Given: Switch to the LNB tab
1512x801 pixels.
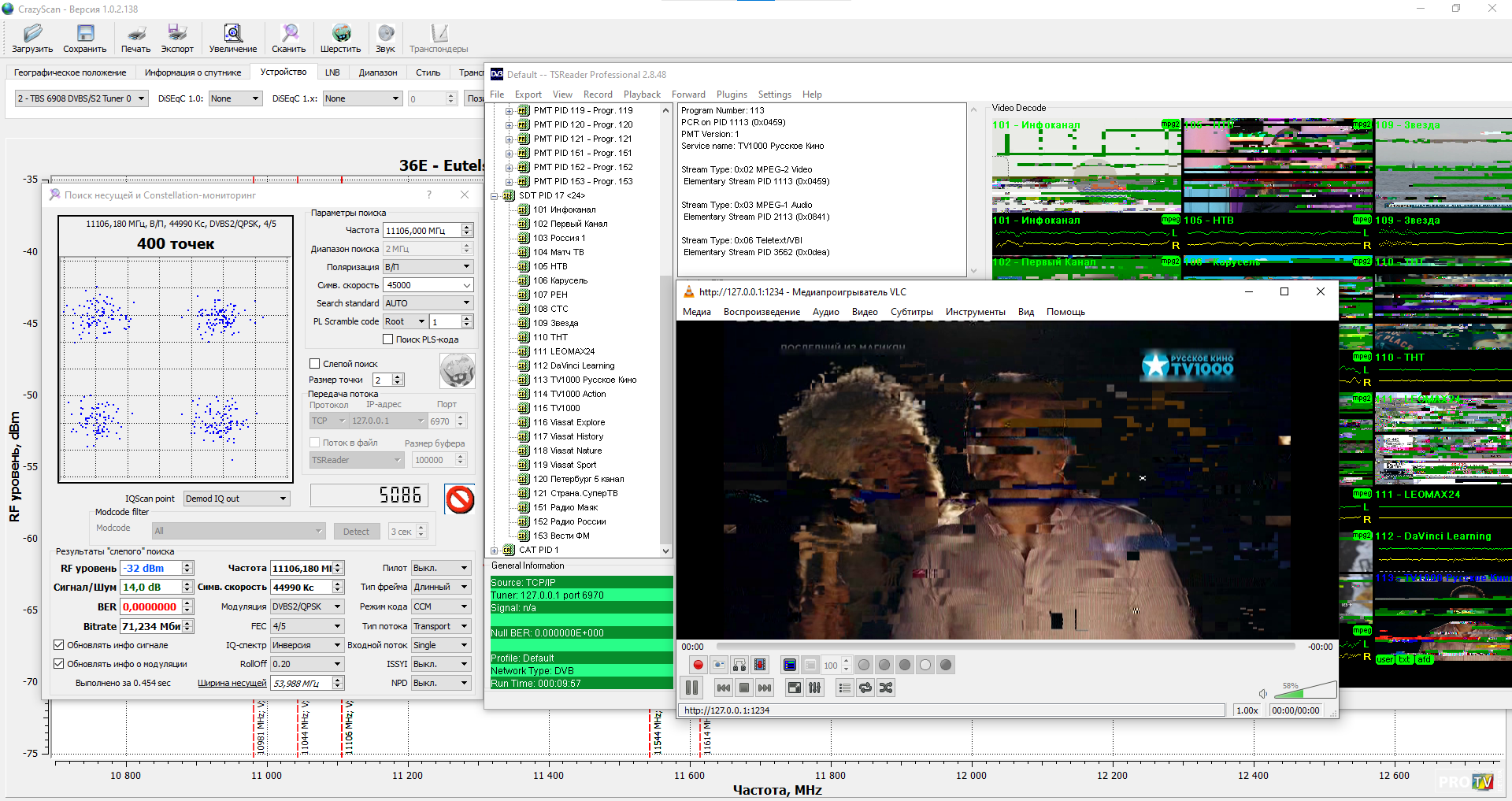Looking at the screenshot, I should 332,72.
